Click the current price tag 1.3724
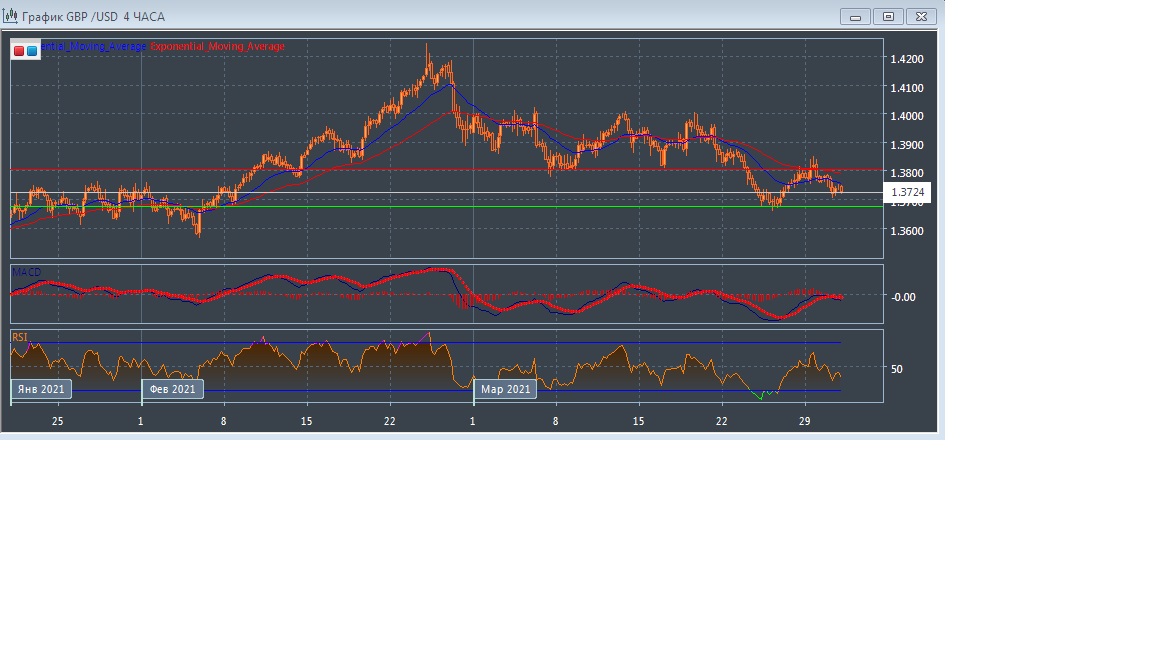The image size is (1152, 648). pos(909,192)
